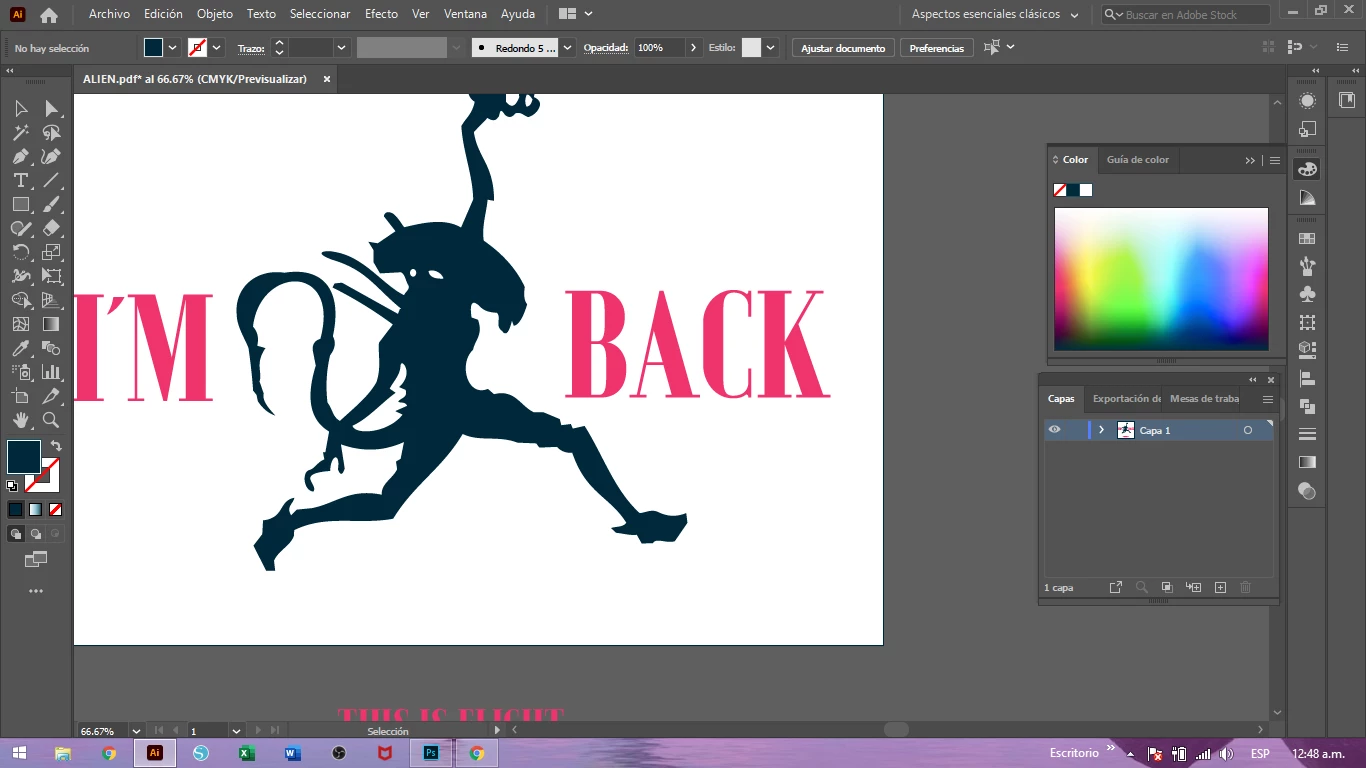Open the Ventana menu
The image size is (1366, 768).
465,14
